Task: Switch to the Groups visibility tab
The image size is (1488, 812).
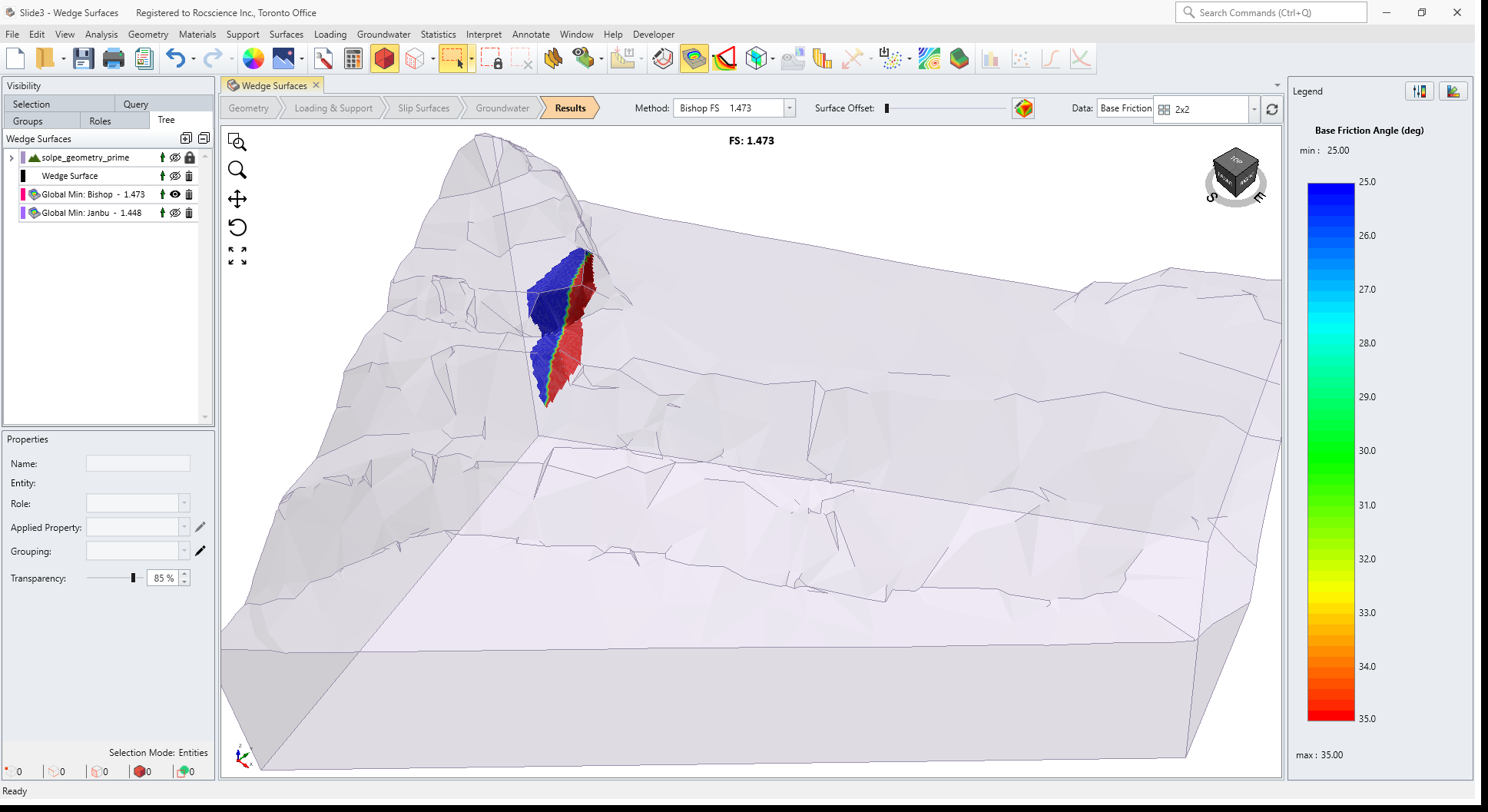Action: click(x=27, y=121)
